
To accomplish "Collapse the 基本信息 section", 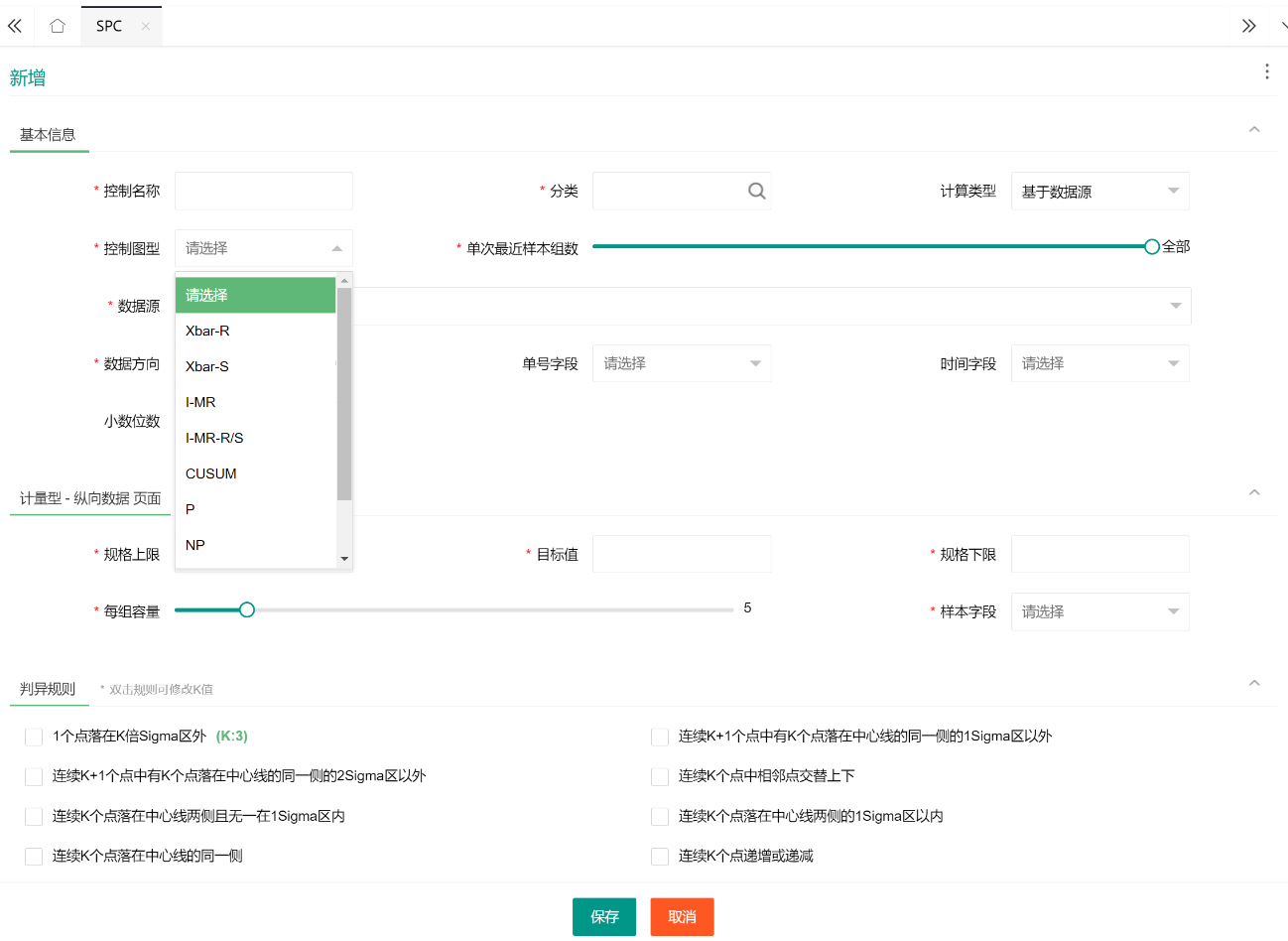I will point(1254,129).
